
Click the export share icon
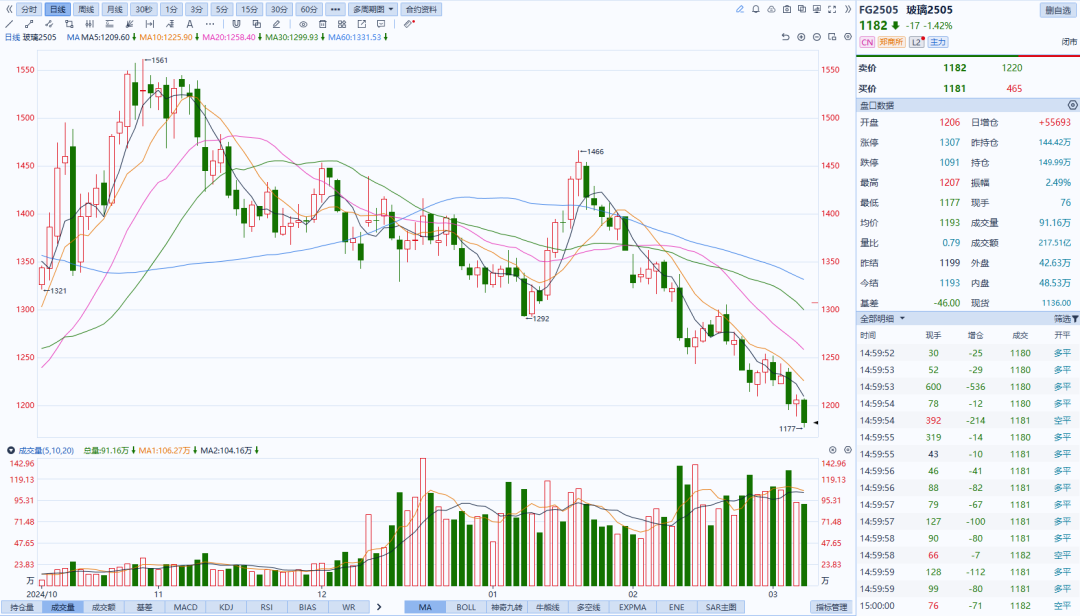click(x=362, y=24)
